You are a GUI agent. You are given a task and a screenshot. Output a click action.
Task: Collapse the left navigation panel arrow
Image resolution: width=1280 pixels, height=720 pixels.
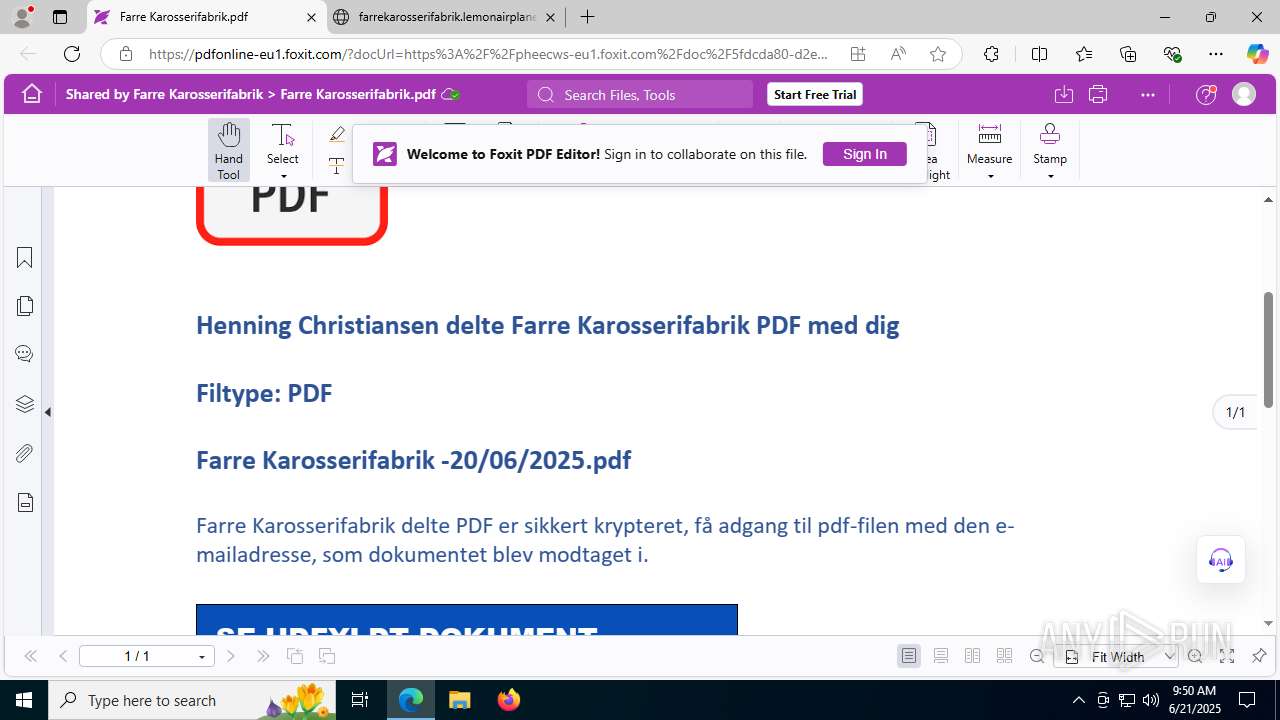(47, 411)
